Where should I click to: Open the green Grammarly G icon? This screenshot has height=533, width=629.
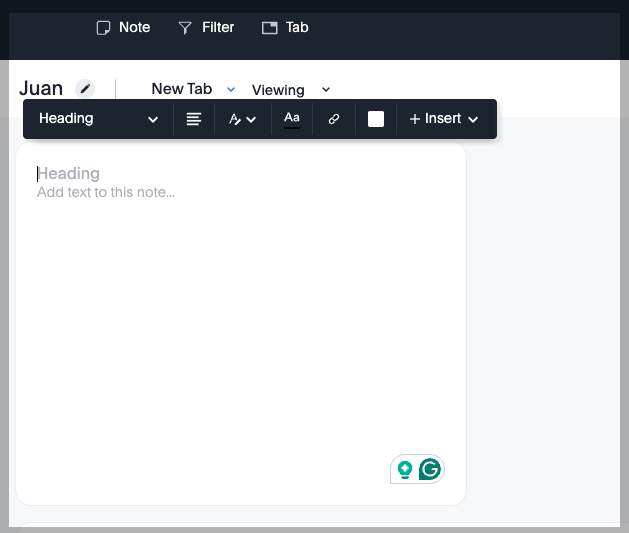430,469
